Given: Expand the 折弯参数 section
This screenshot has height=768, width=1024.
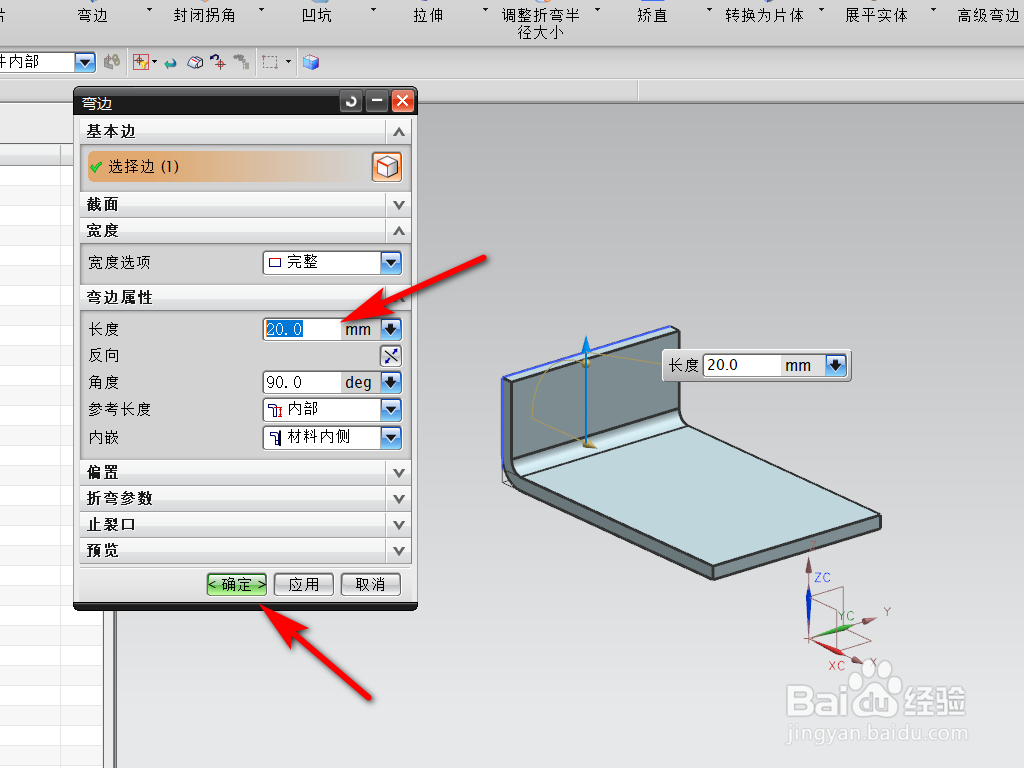Looking at the screenshot, I should (x=399, y=499).
